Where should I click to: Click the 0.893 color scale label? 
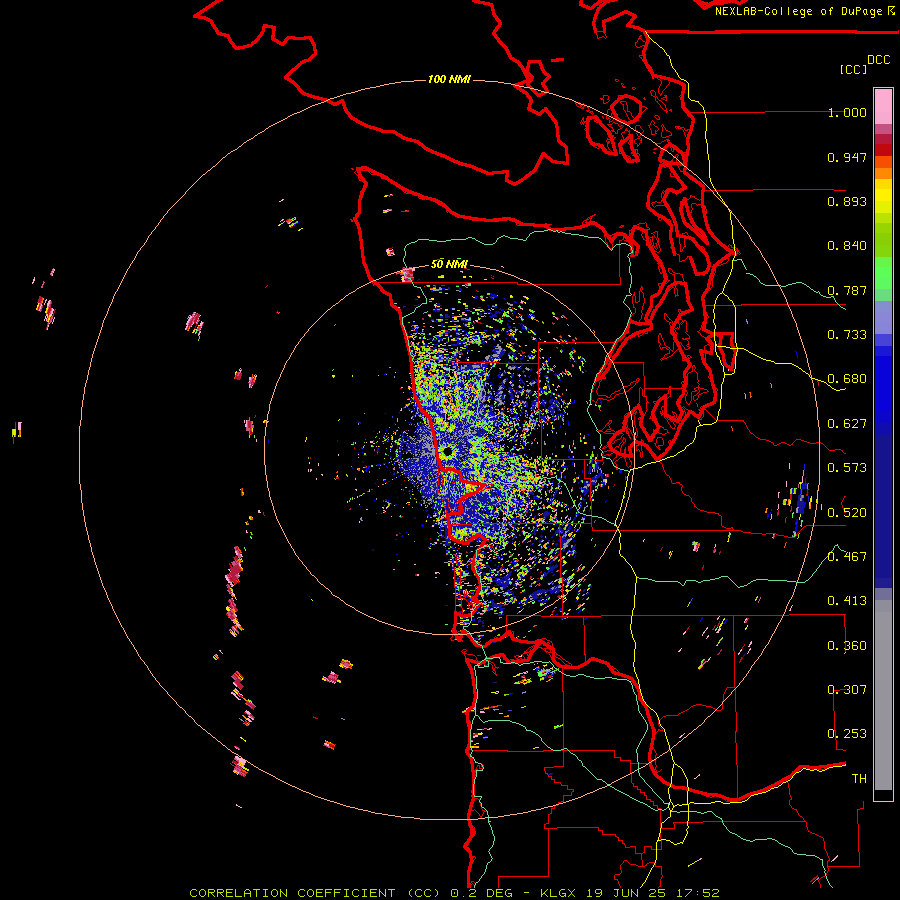pyautogui.click(x=847, y=201)
